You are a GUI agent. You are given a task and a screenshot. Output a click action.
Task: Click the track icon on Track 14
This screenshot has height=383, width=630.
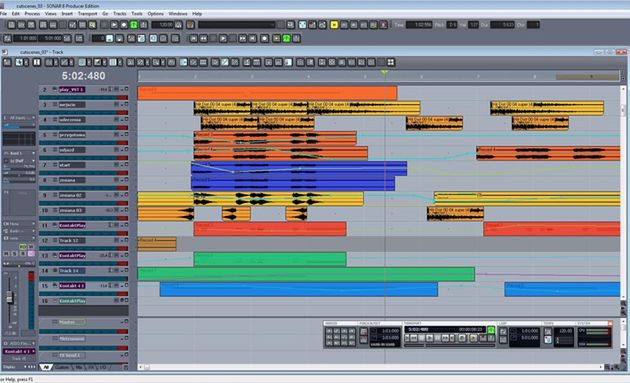click(x=55, y=270)
